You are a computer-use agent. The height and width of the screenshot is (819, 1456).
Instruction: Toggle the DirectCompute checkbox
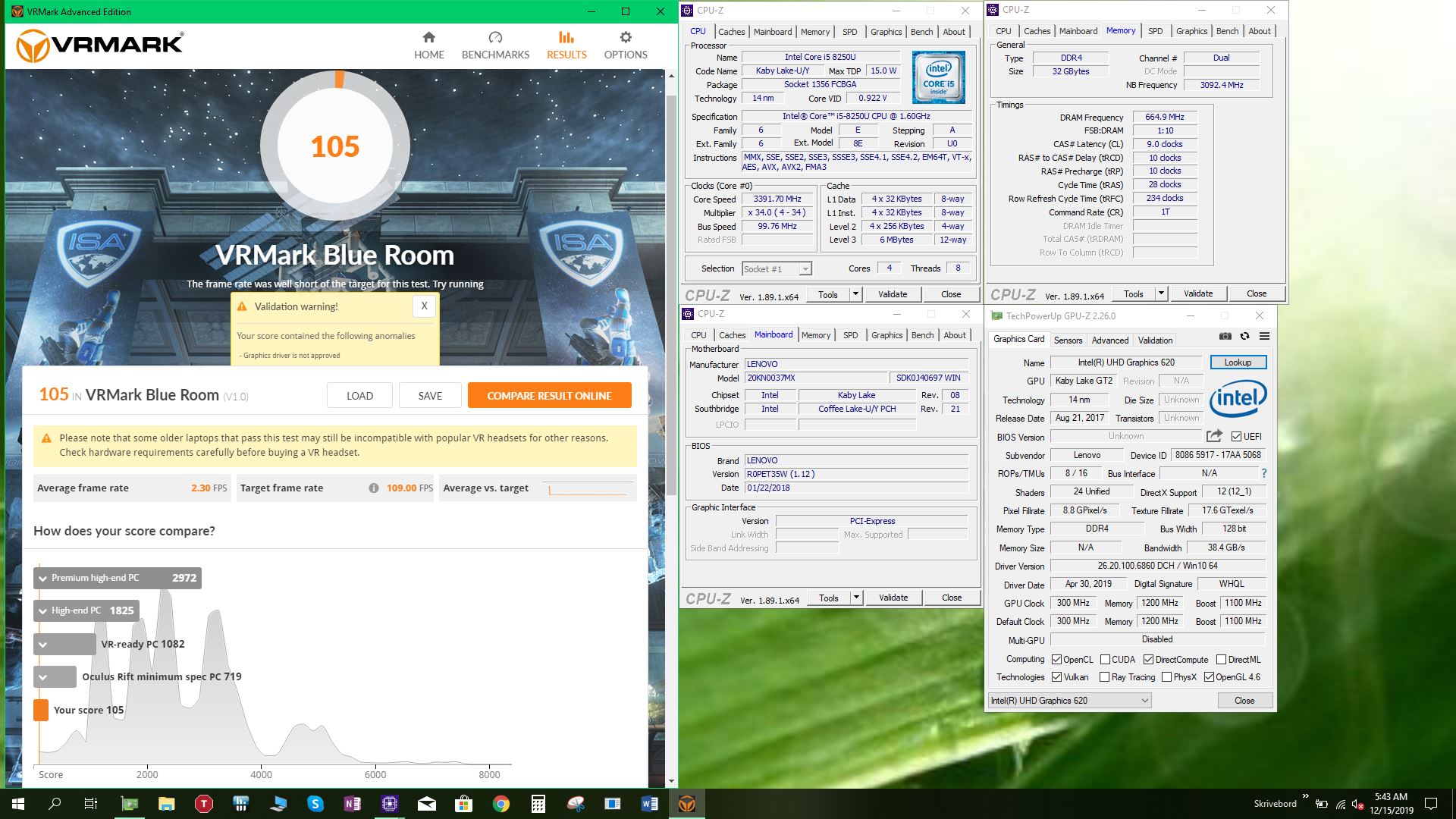pos(1148,660)
